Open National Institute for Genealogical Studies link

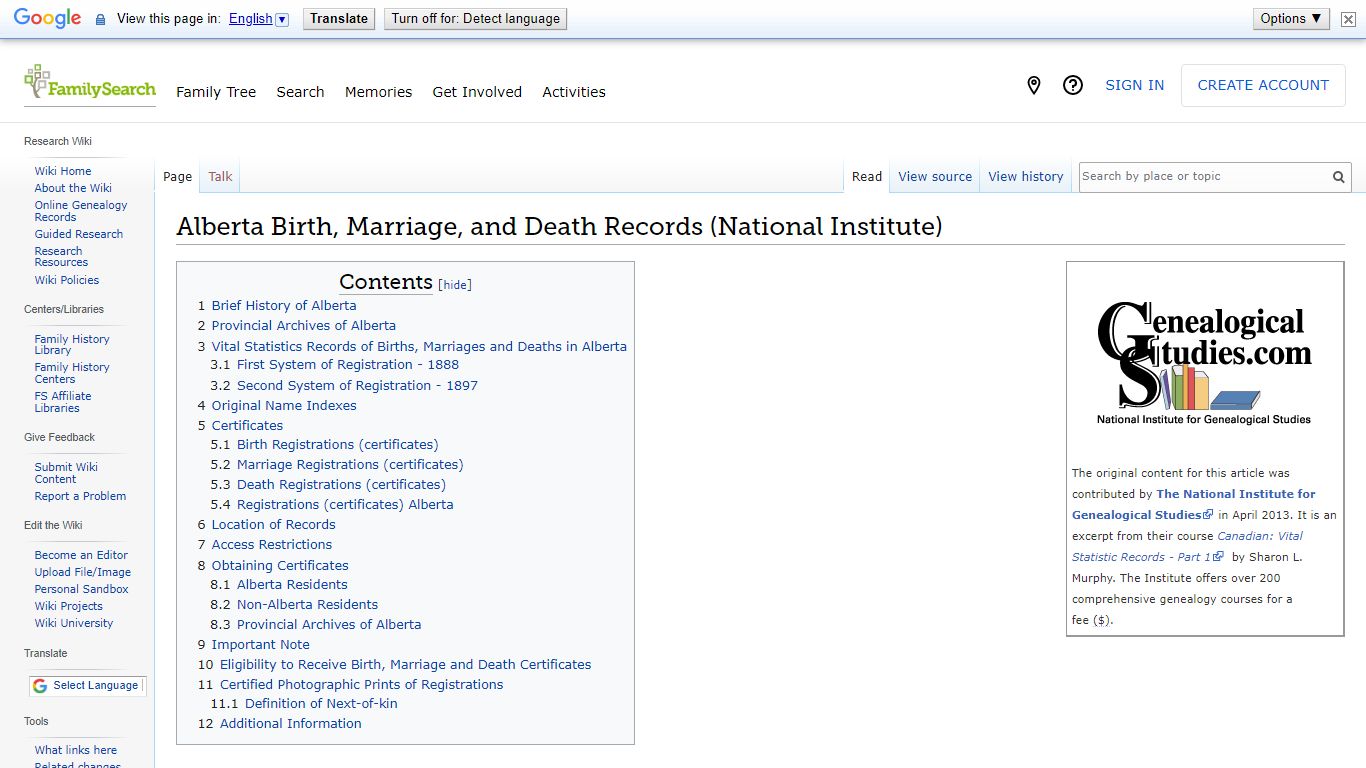(x=1194, y=504)
